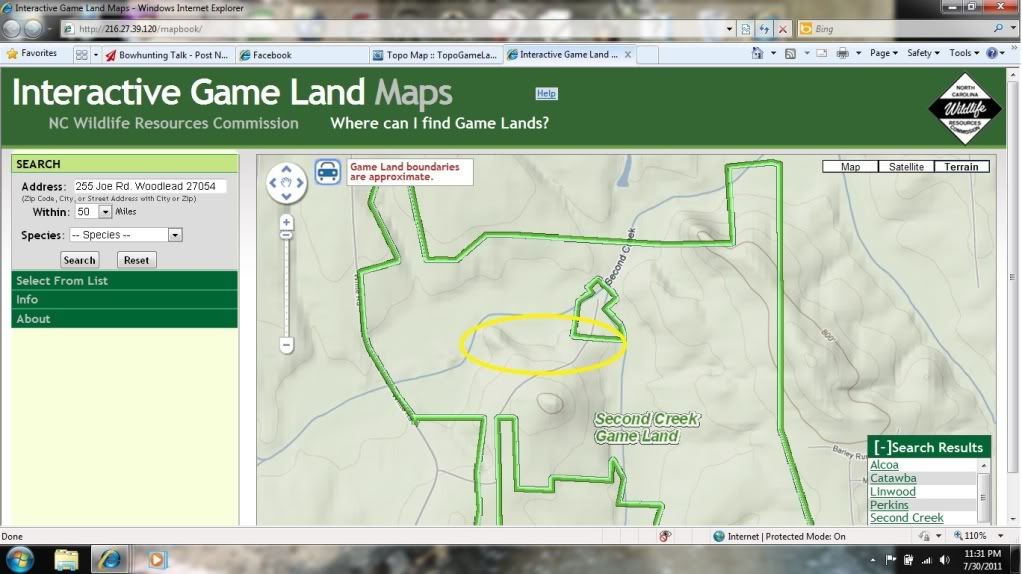Switch map to Terrain view

pos(962,167)
